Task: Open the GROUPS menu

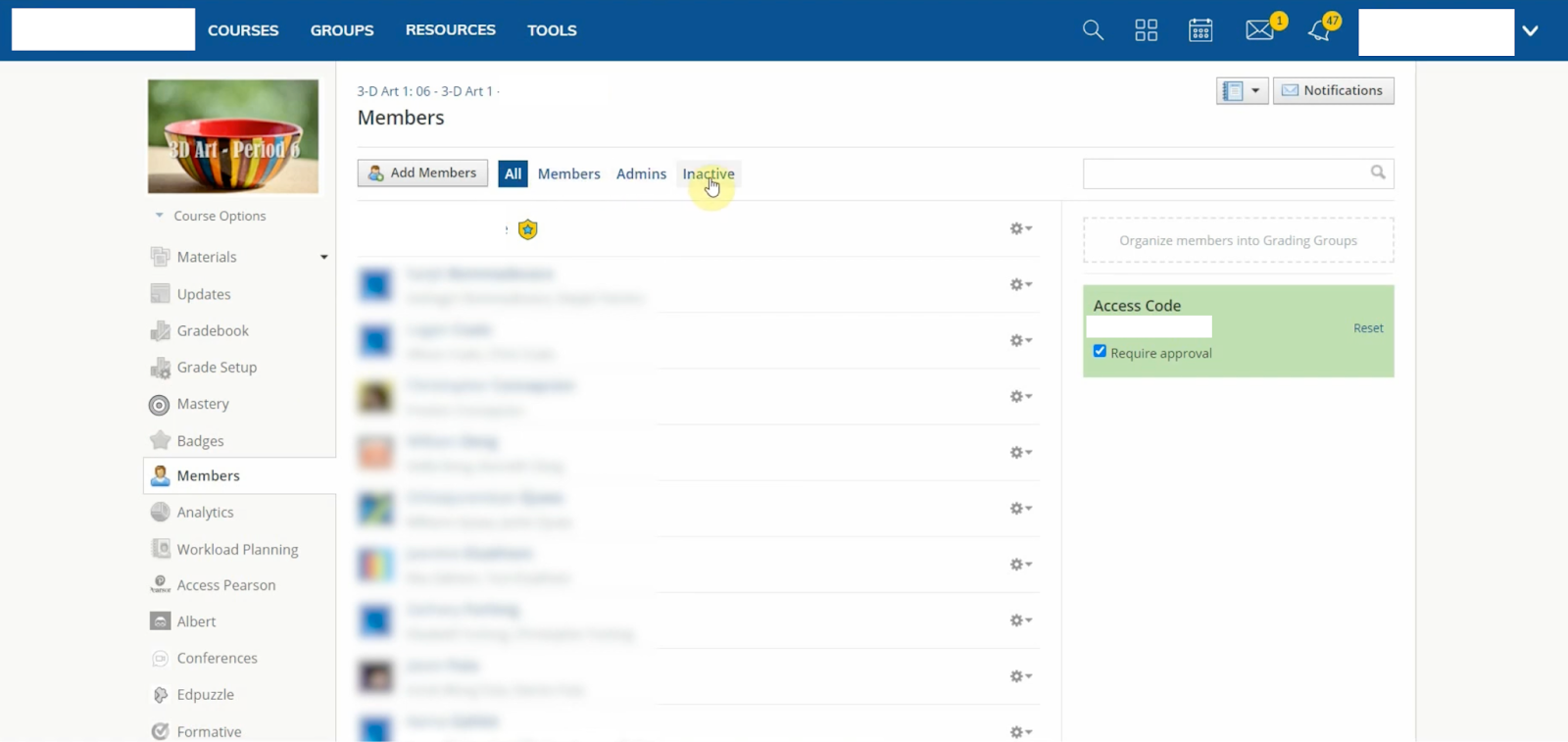Action: point(342,30)
